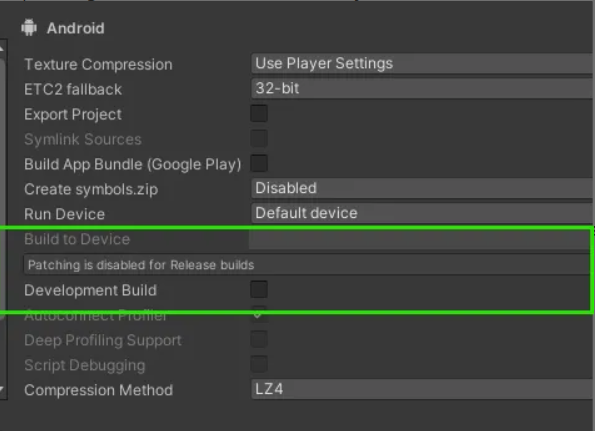Toggle the Deep Profiling Support checkbox
595x431 pixels.
(259, 339)
